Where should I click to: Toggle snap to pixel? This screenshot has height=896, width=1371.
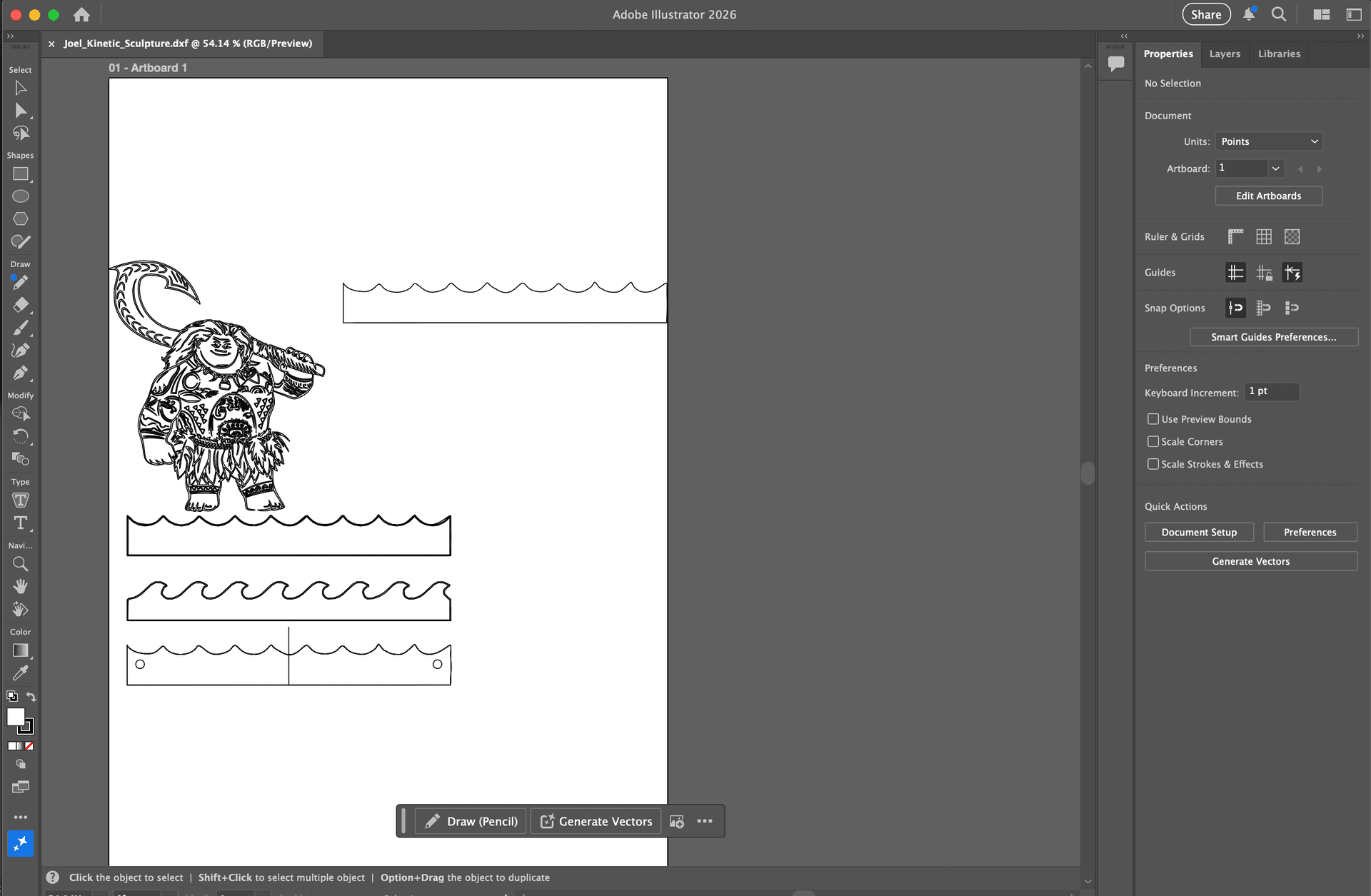(x=1292, y=308)
